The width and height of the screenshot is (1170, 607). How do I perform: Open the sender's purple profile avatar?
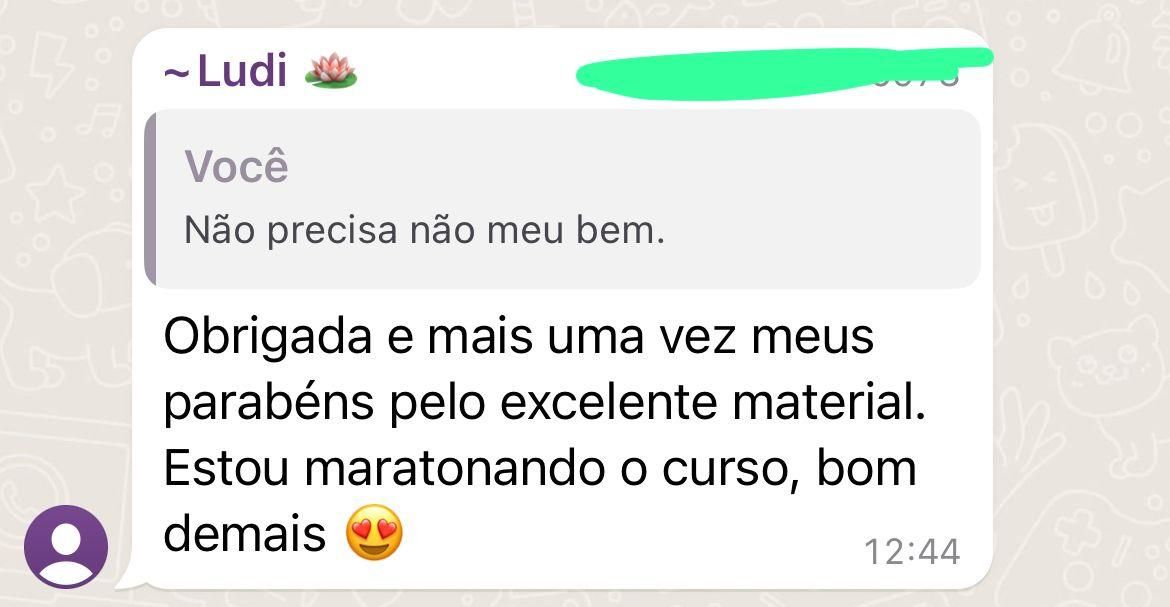(x=66, y=547)
